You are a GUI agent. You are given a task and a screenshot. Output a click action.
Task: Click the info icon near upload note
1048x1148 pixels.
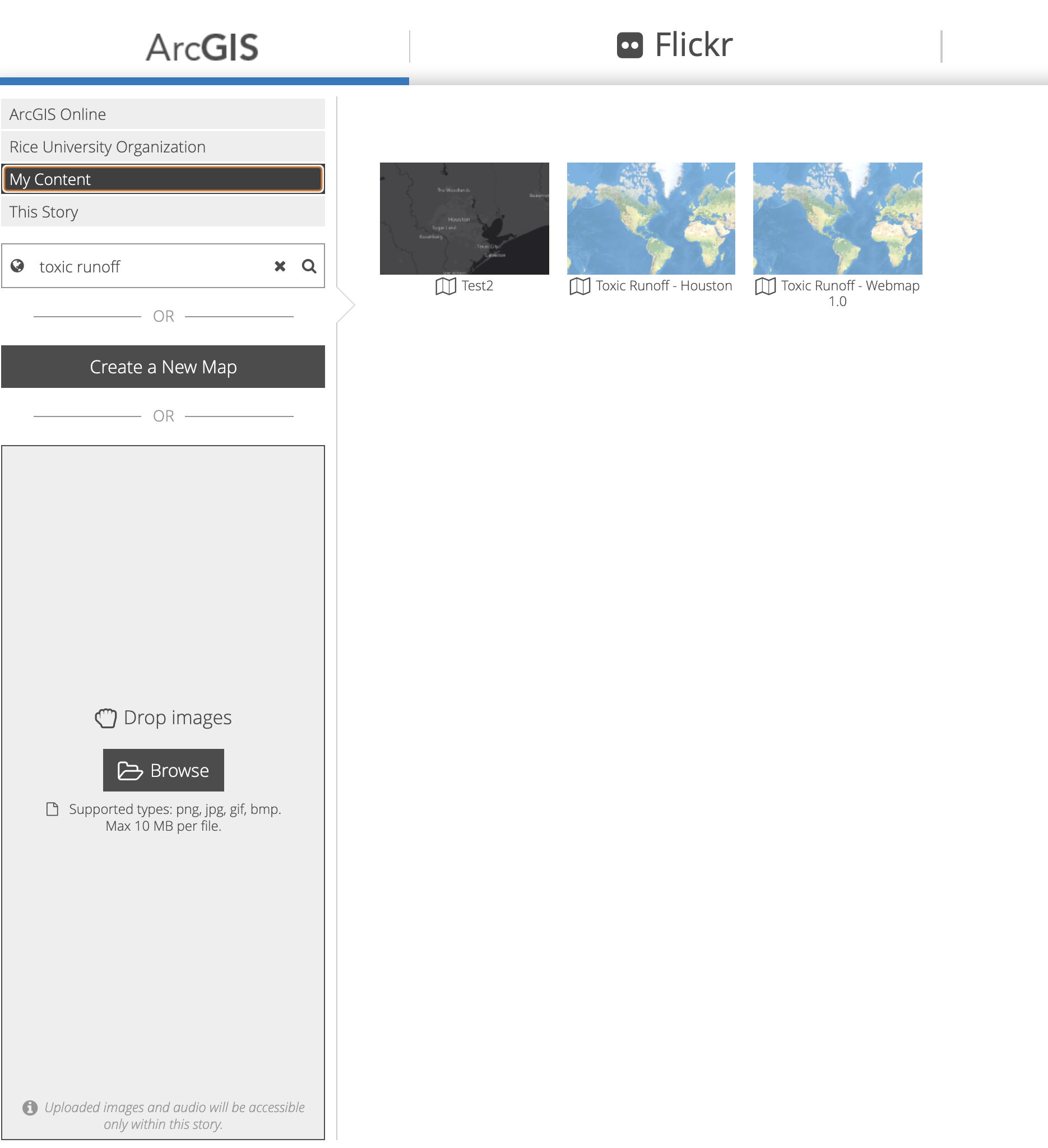pos(30,1108)
